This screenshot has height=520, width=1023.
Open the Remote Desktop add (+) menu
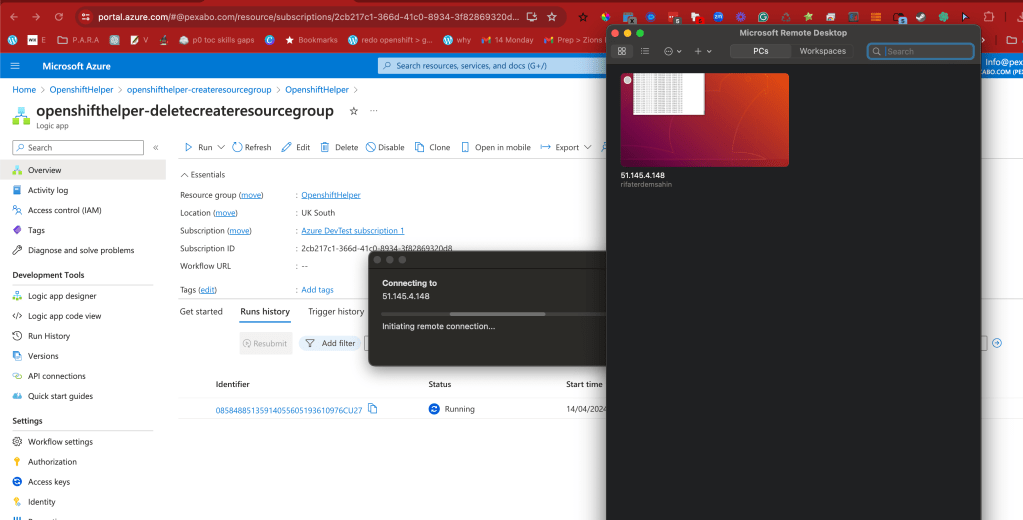703,51
